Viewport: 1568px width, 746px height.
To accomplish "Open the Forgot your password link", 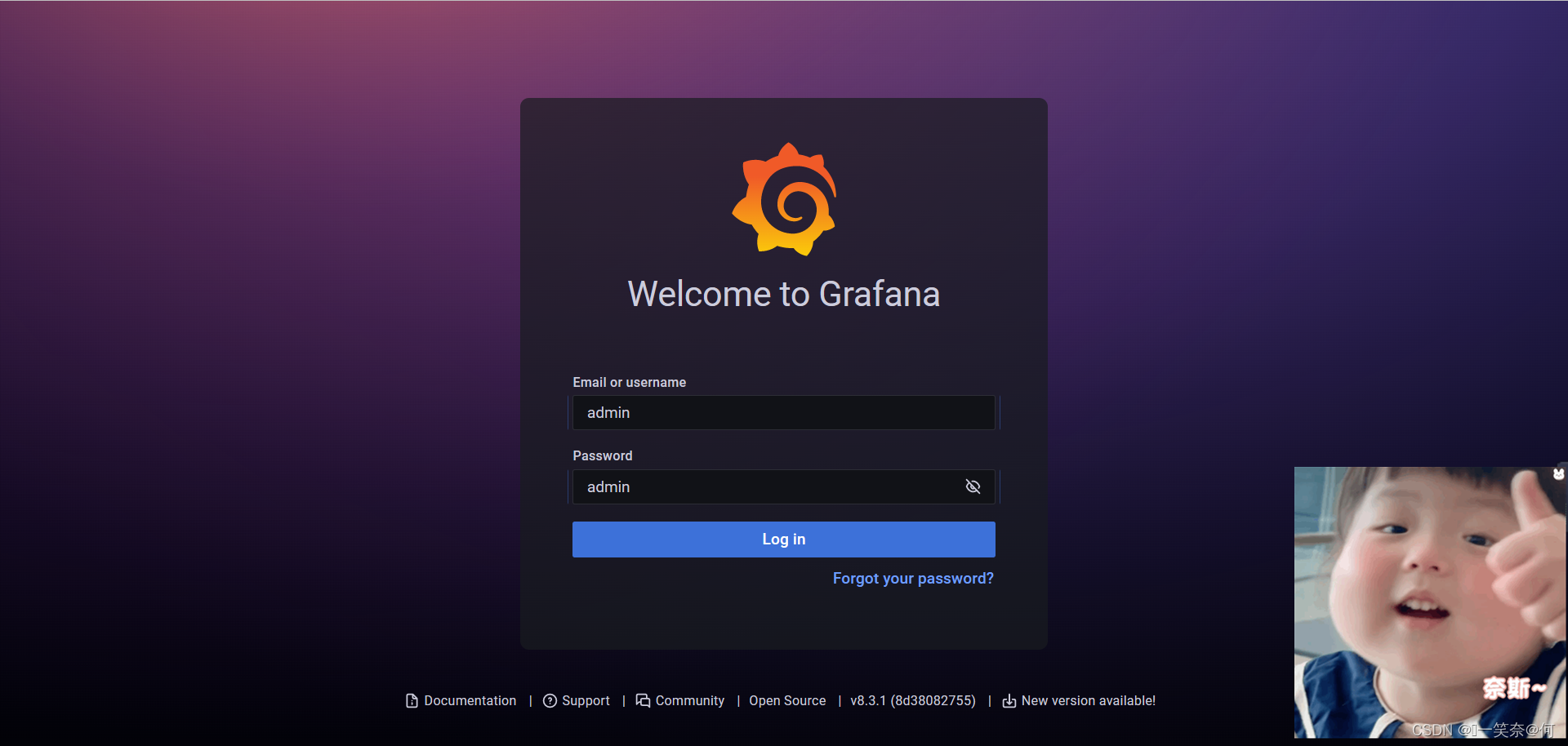I will (913, 579).
